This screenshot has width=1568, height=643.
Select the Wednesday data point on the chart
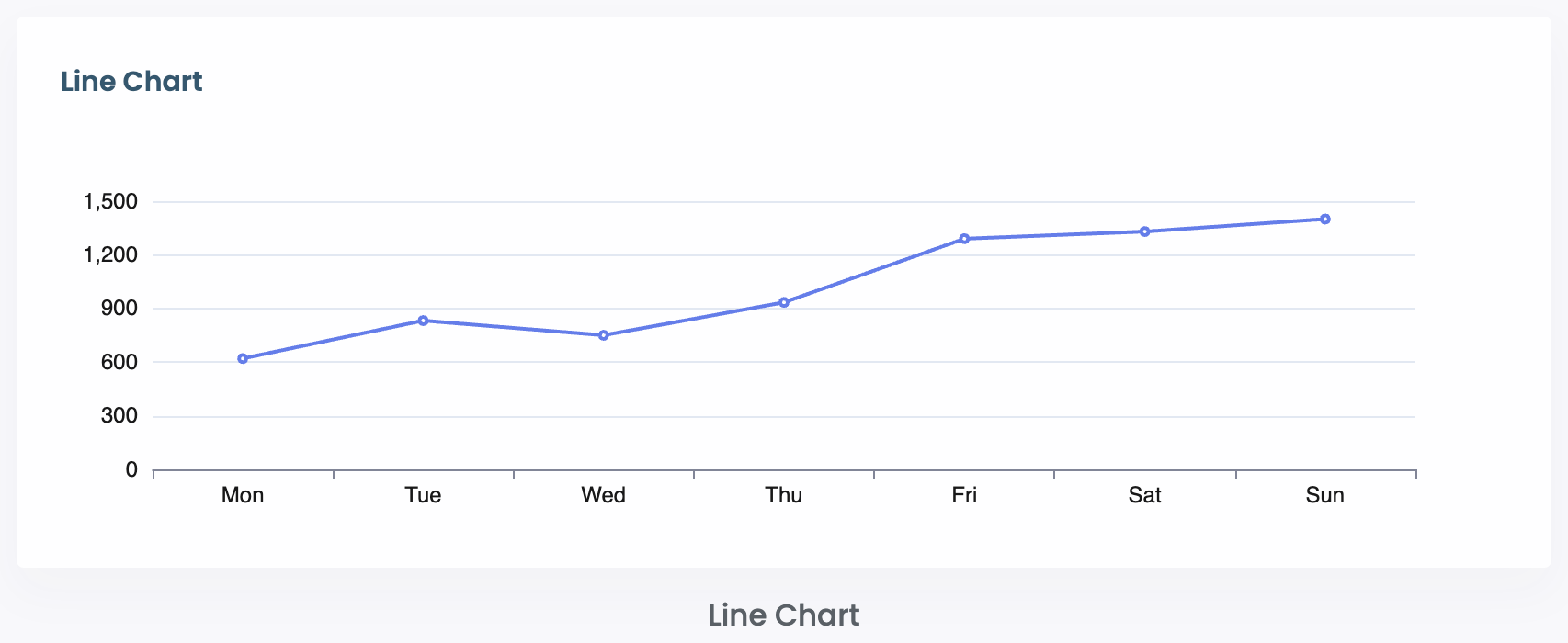[x=604, y=335]
